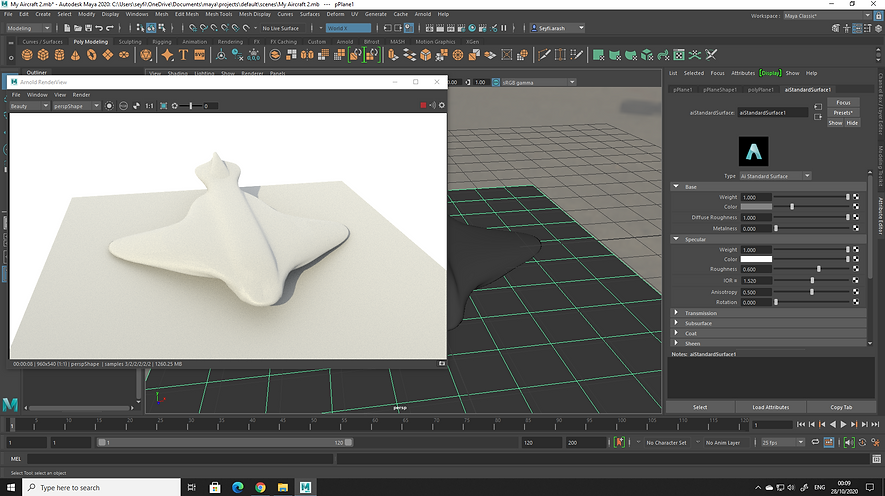Switch to the Sculpting shelf tab
The width and height of the screenshot is (885, 496).
click(130, 42)
